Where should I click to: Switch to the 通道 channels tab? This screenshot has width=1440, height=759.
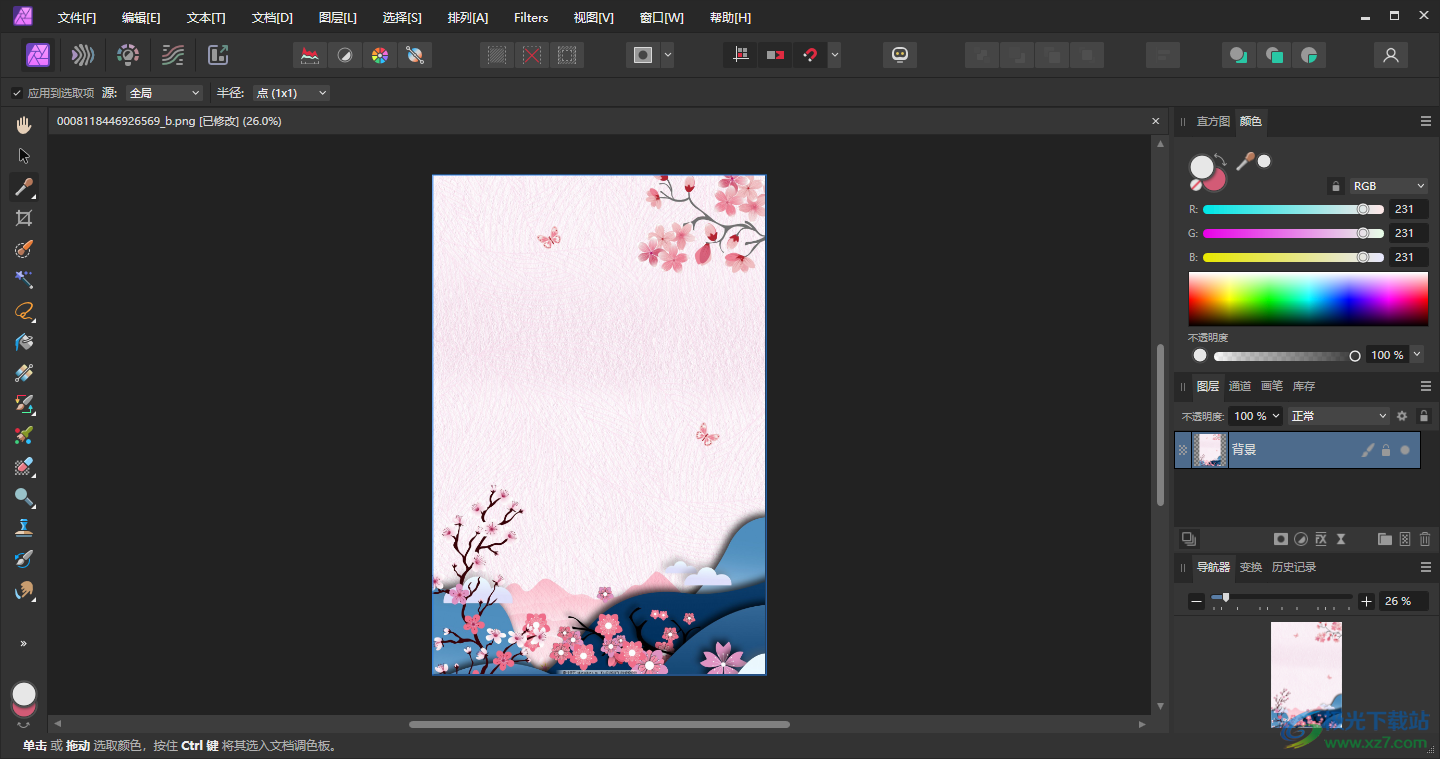pyautogui.click(x=1239, y=386)
